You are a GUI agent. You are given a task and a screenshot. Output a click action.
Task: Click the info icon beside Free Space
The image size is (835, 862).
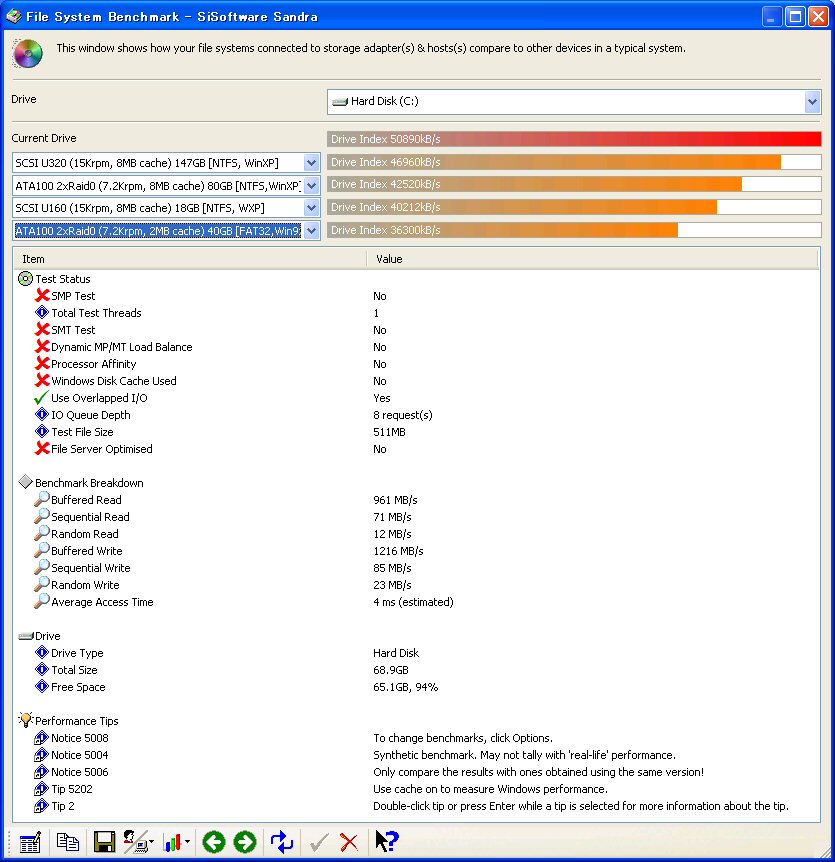point(42,687)
